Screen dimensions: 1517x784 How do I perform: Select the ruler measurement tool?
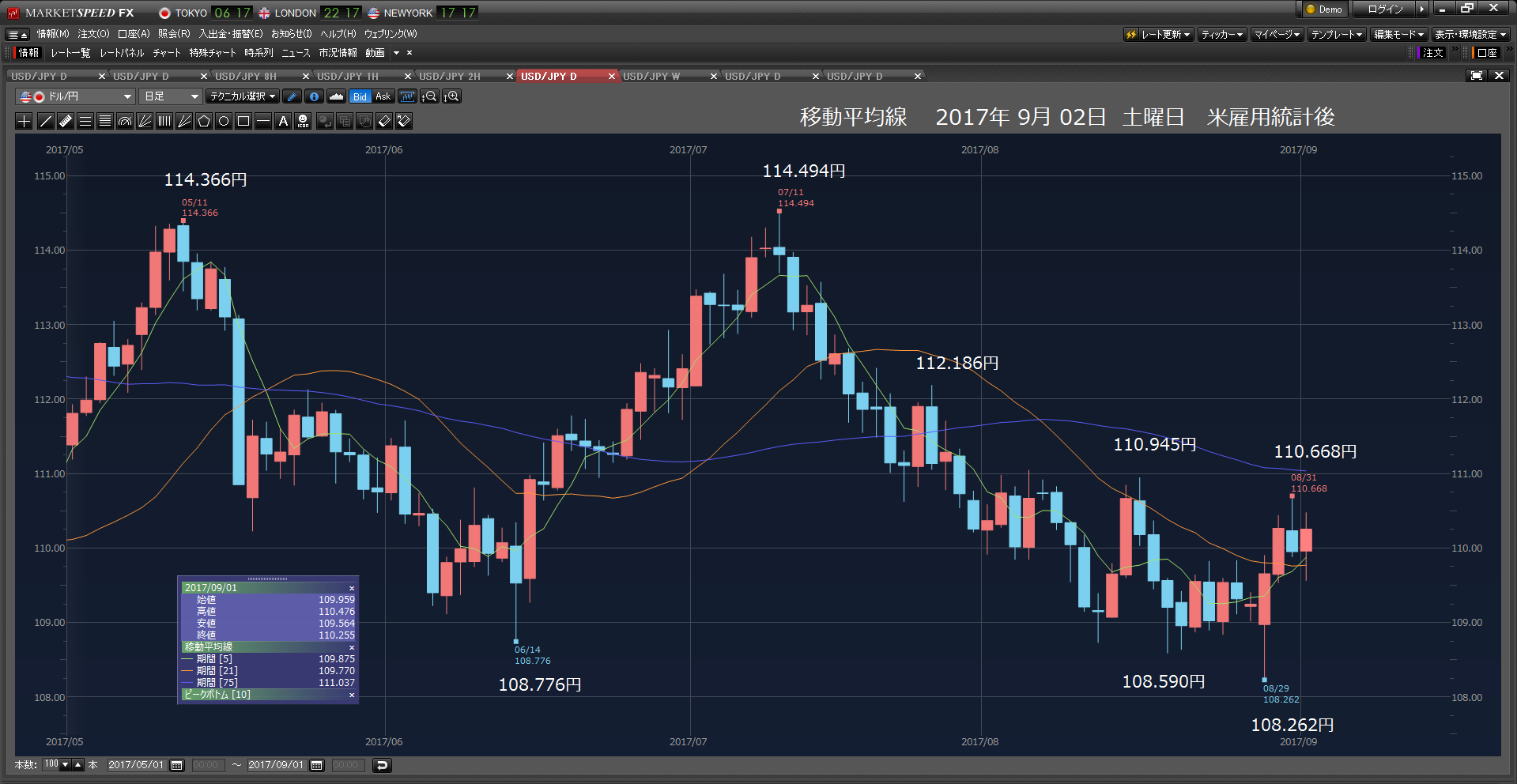click(66, 121)
